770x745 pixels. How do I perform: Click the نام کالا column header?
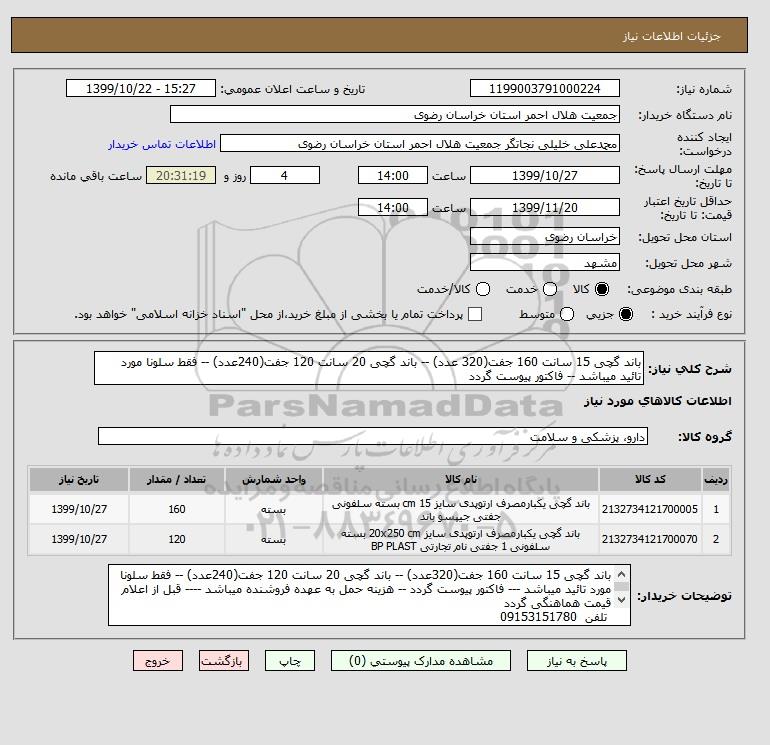coord(461,479)
